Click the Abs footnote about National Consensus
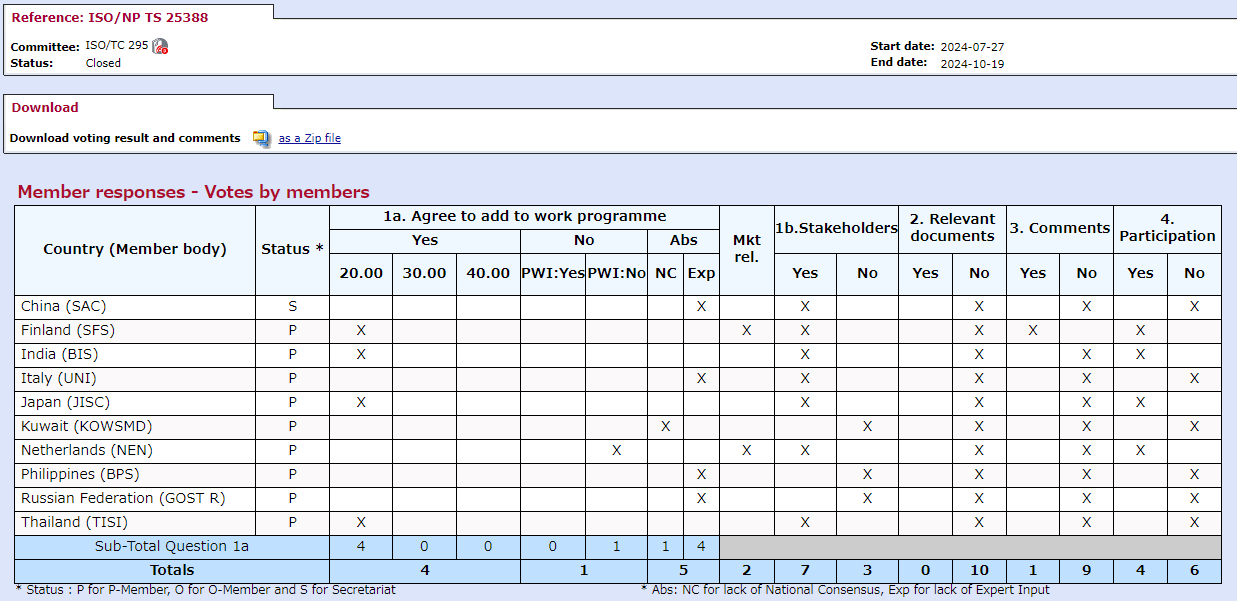Image resolution: width=1237 pixels, height=601 pixels. coord(846,590)
